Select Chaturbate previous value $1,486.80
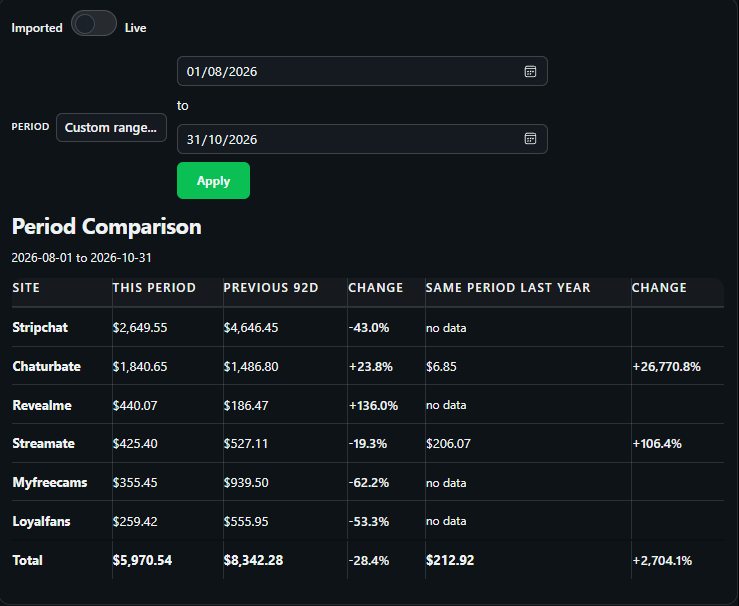The height and width of the screenshot is (606, 739). click(251, 367)
